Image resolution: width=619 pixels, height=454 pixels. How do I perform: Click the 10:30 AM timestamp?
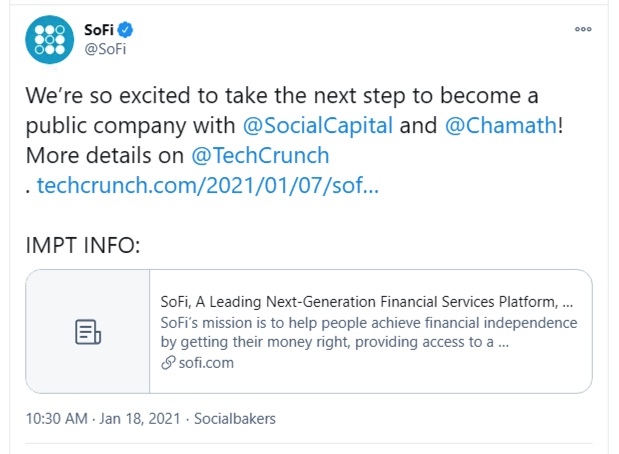pyautogui.click(x=56, y=418)
